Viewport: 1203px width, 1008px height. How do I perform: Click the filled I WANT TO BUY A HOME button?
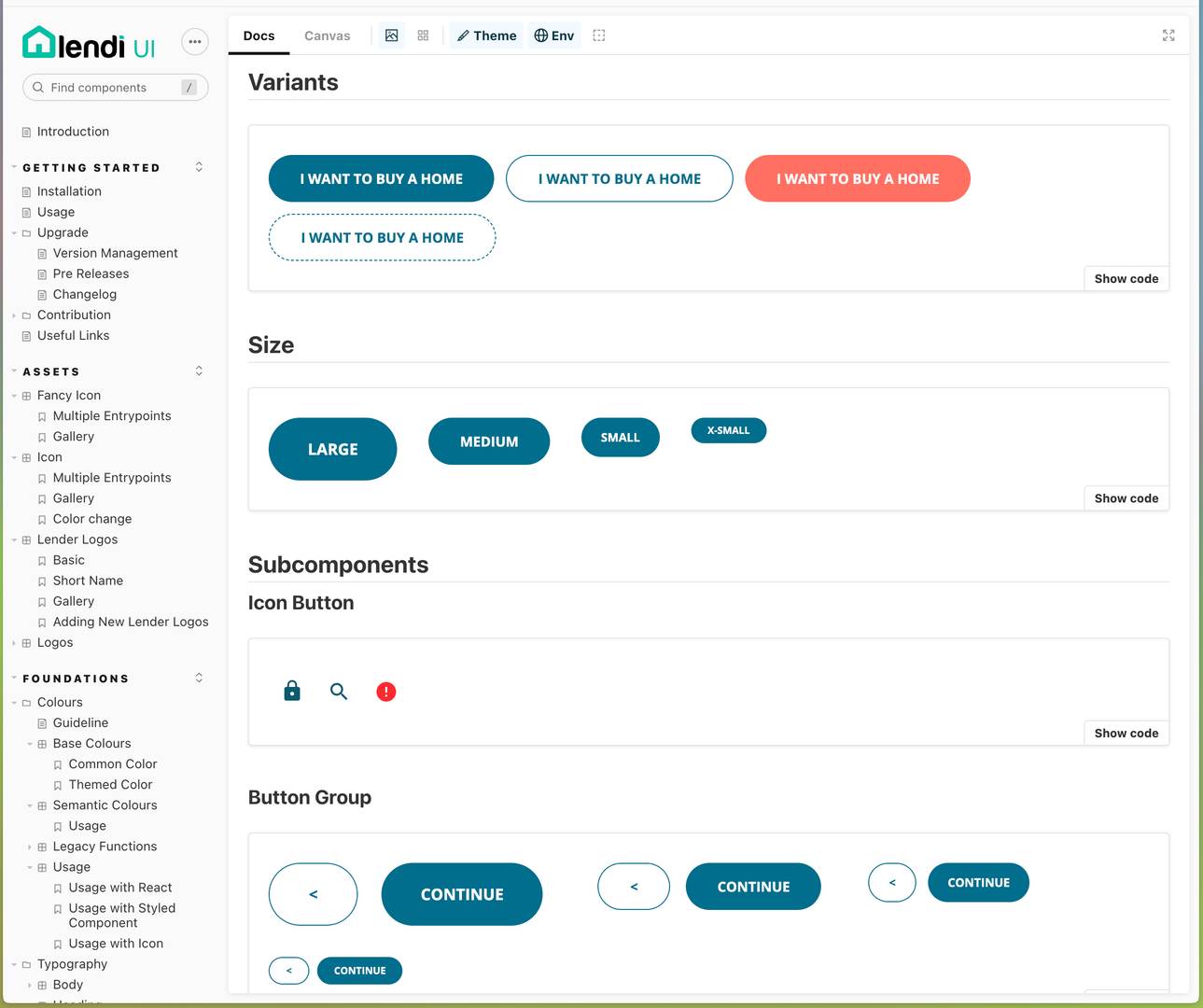(381, 178)
